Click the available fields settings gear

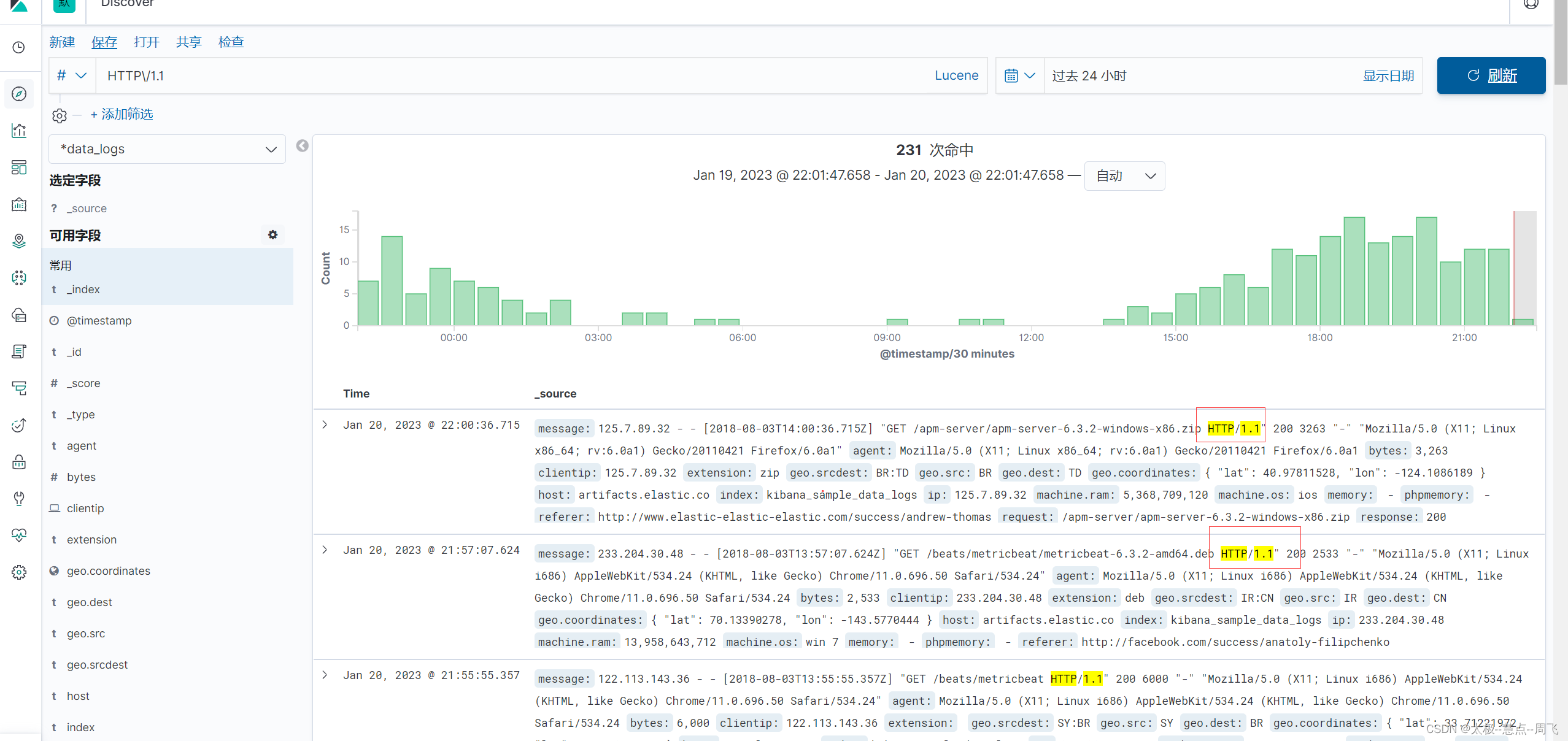tap(272, 235)
